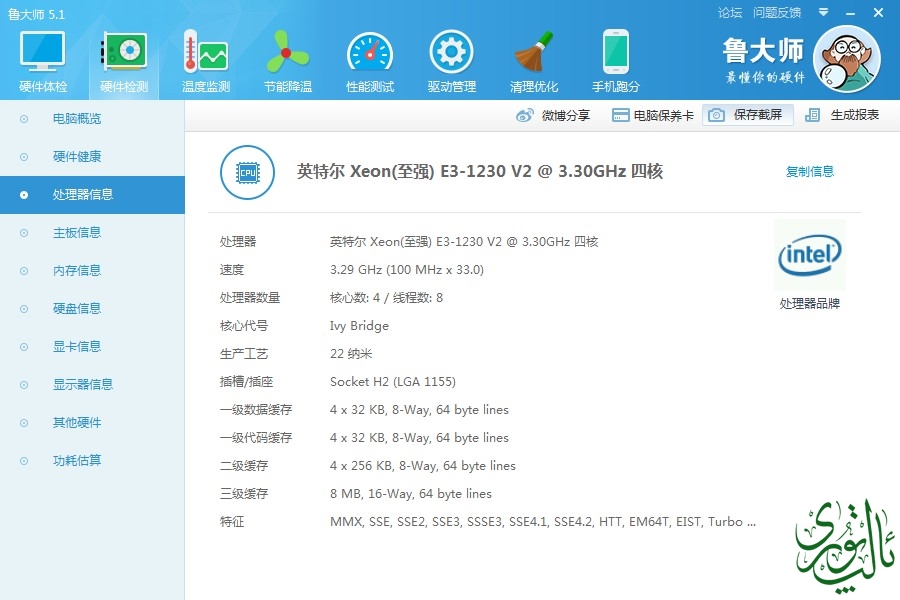Select 显卡信息 in the sidebar
The image size is (900, 600).
92,346
